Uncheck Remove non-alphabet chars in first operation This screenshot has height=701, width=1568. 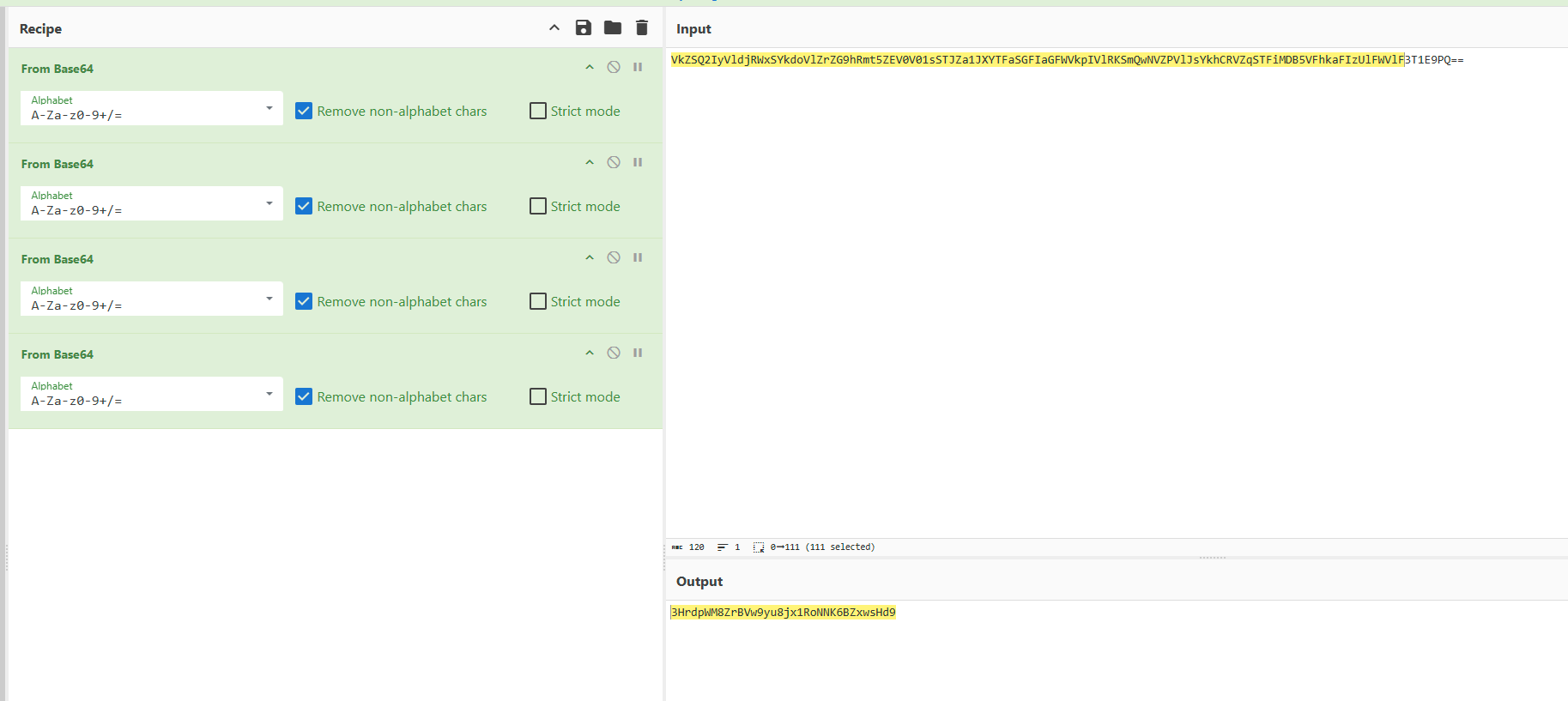(304, 111)
